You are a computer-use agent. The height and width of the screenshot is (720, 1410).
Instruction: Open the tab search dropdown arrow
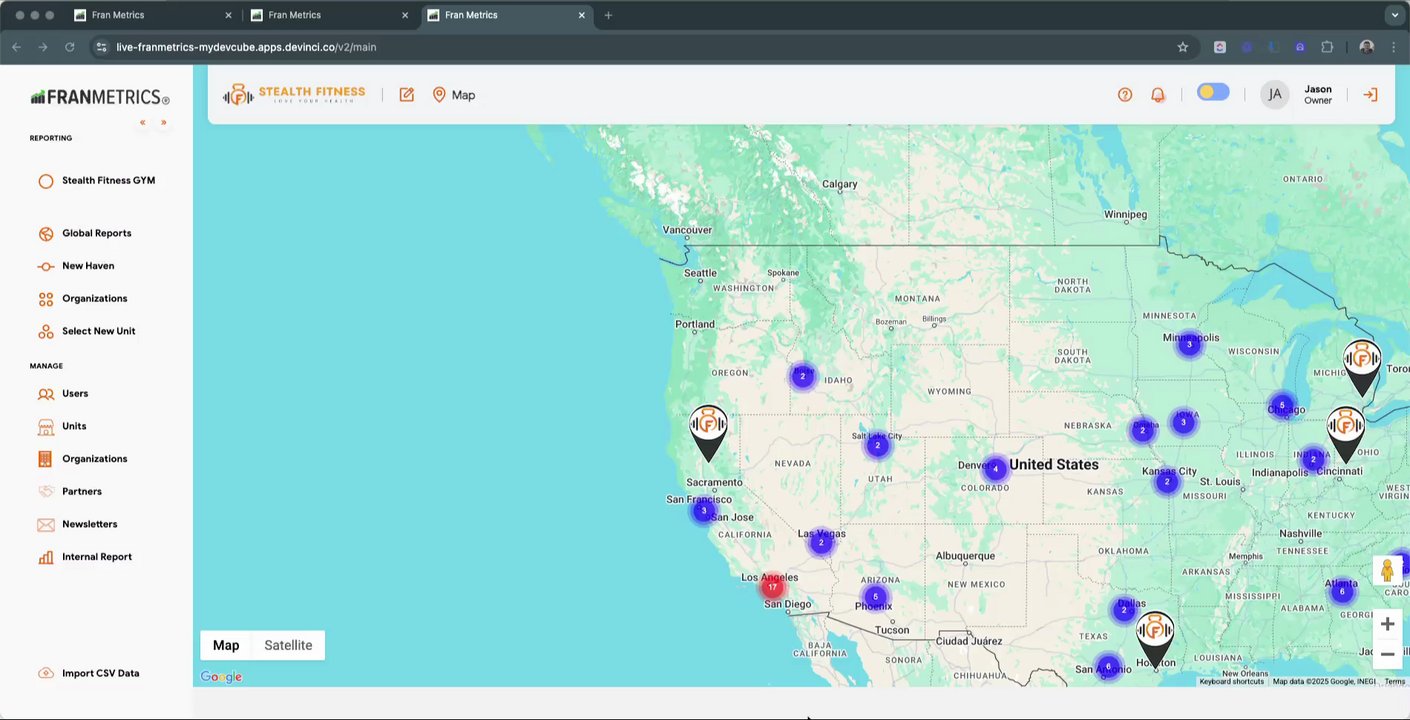coord(1394,15)
